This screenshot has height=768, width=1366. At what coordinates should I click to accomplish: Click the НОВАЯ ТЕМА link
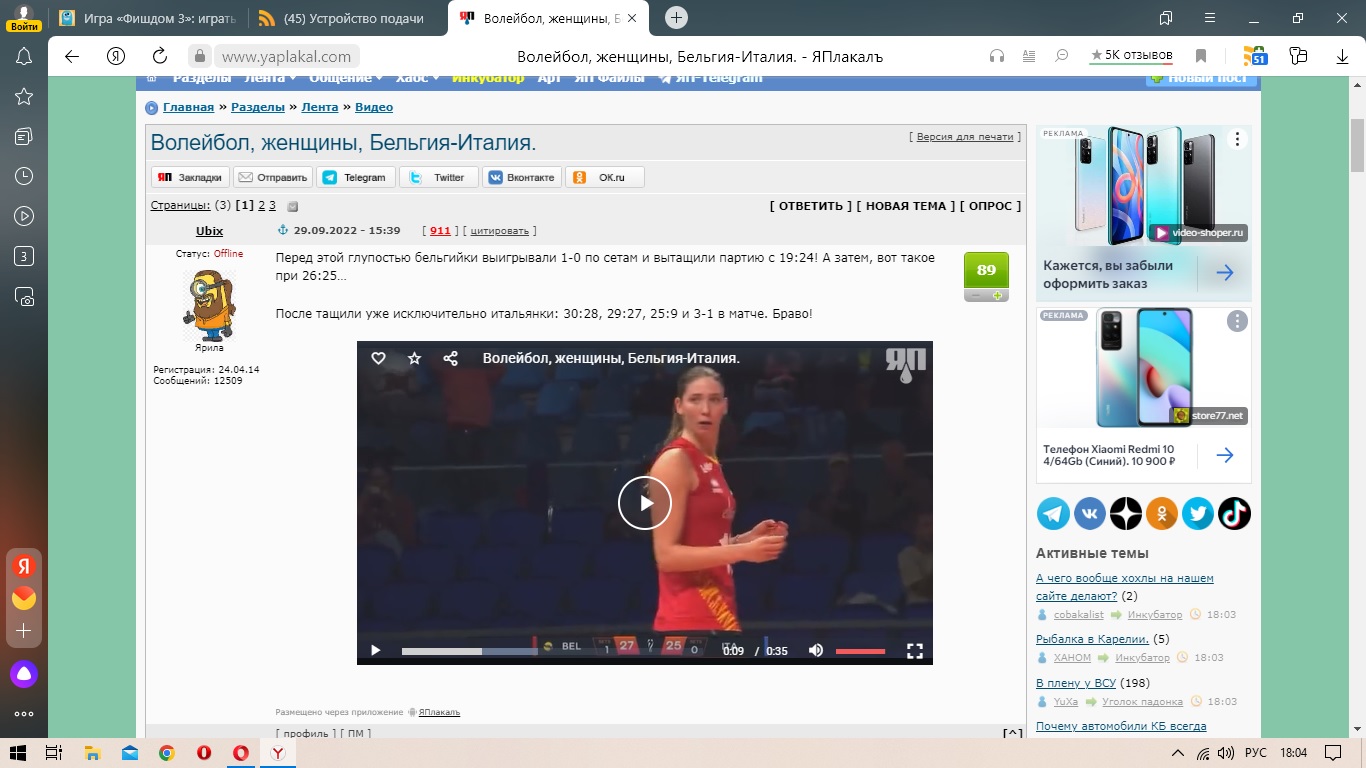point(906,206)
